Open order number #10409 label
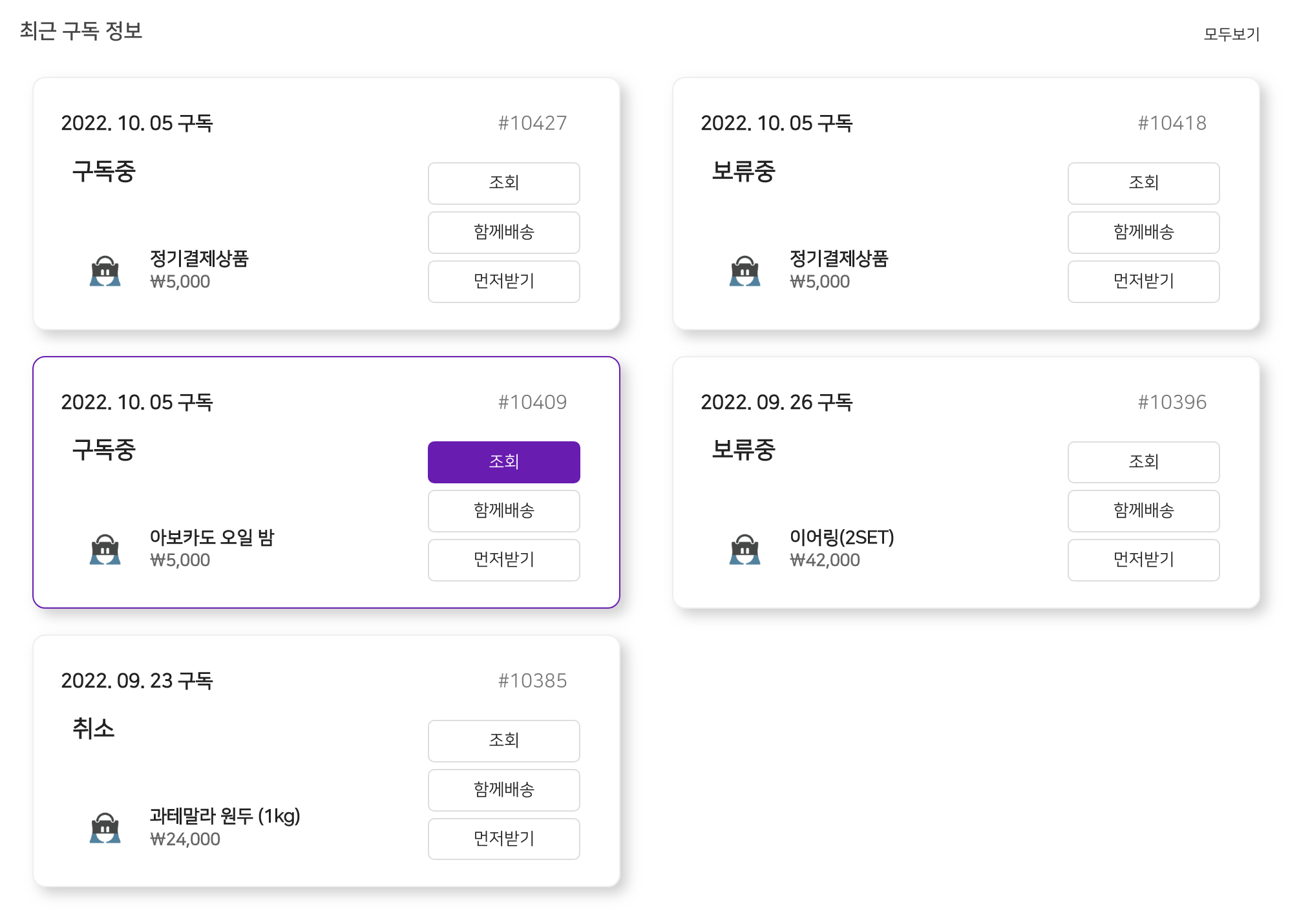The height and width of the screenshot is (924, 1299). click(x=532, y=402)
